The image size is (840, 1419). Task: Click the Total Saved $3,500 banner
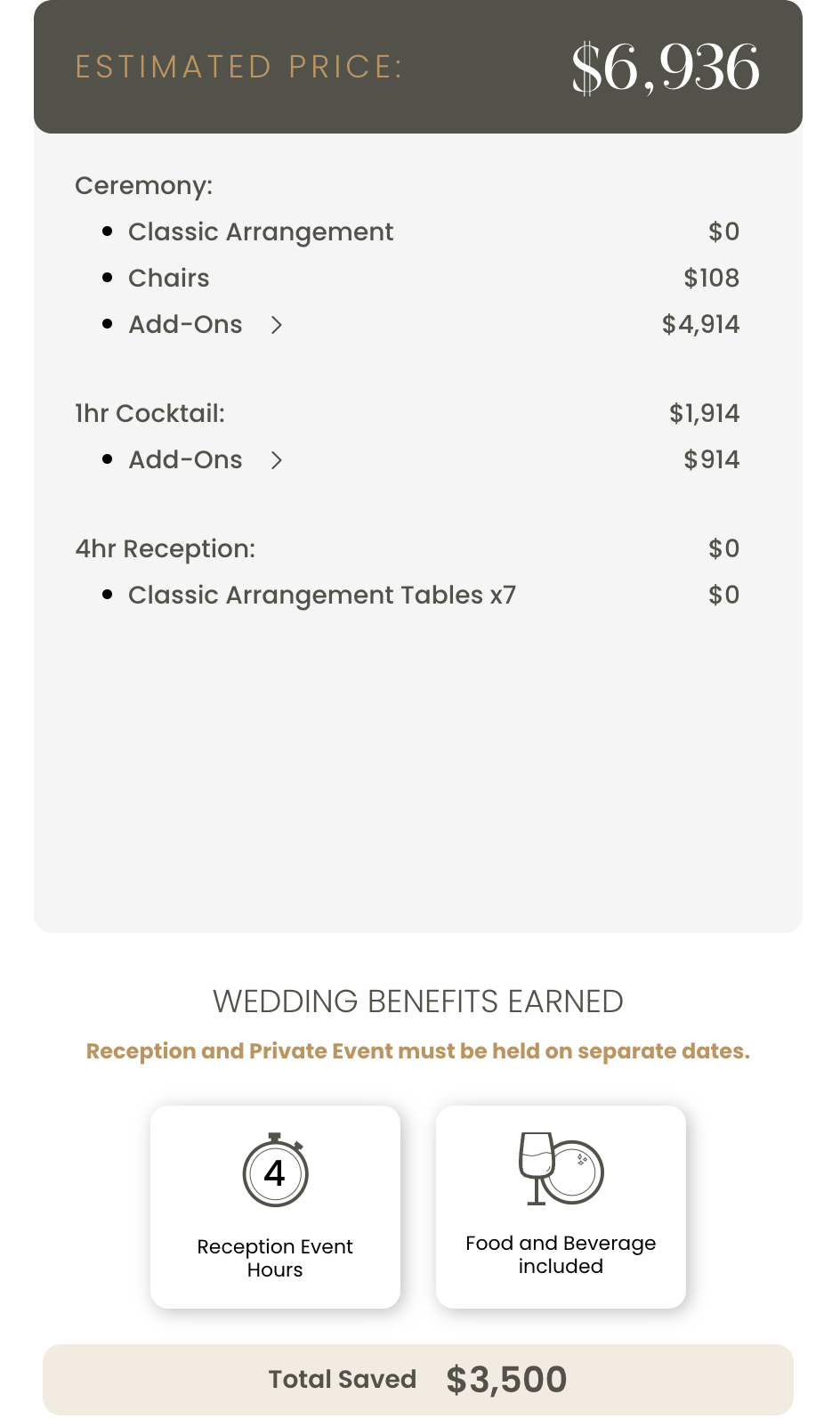coord(418,1379)
